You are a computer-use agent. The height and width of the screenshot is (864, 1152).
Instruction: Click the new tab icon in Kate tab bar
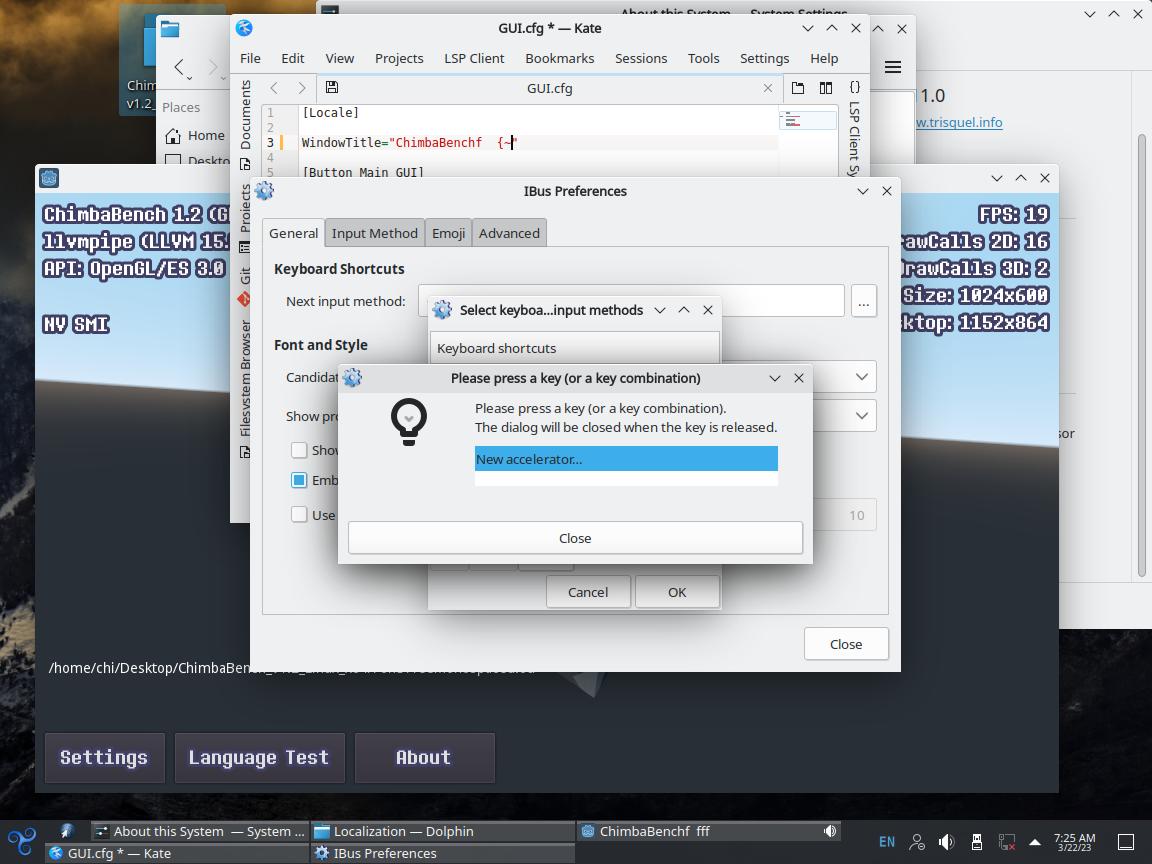point(798,88)
